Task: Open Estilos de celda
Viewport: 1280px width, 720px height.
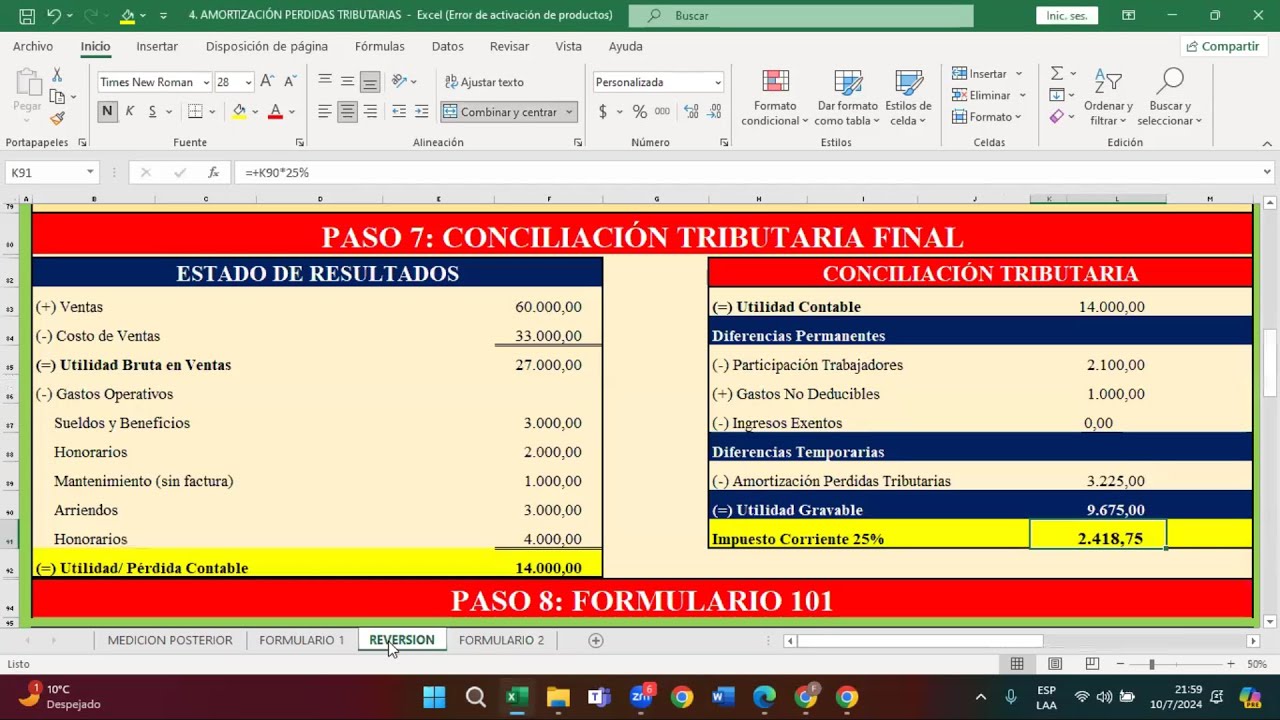Action: tap(908, 98)
